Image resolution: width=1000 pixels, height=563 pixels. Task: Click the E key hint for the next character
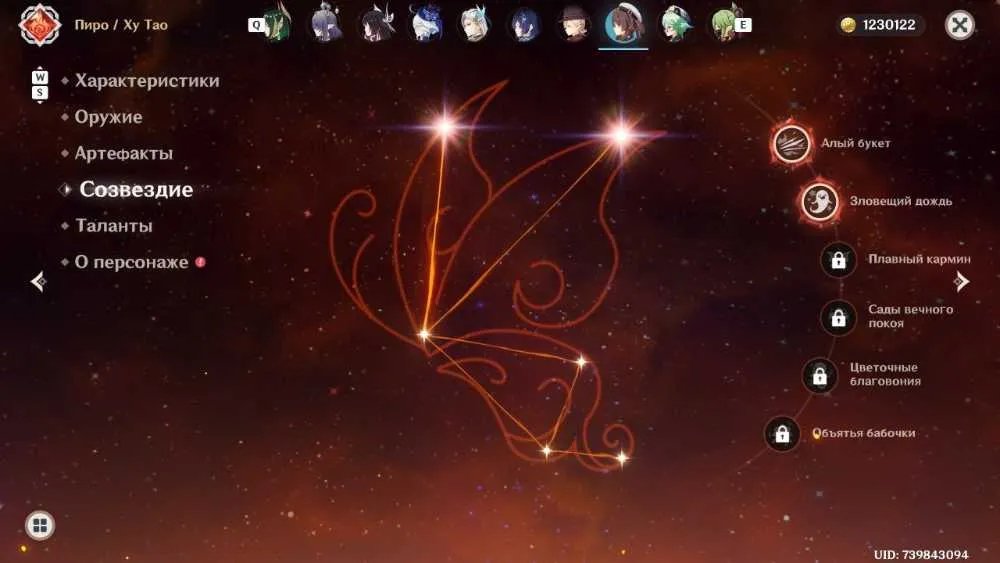coord(742,25)
